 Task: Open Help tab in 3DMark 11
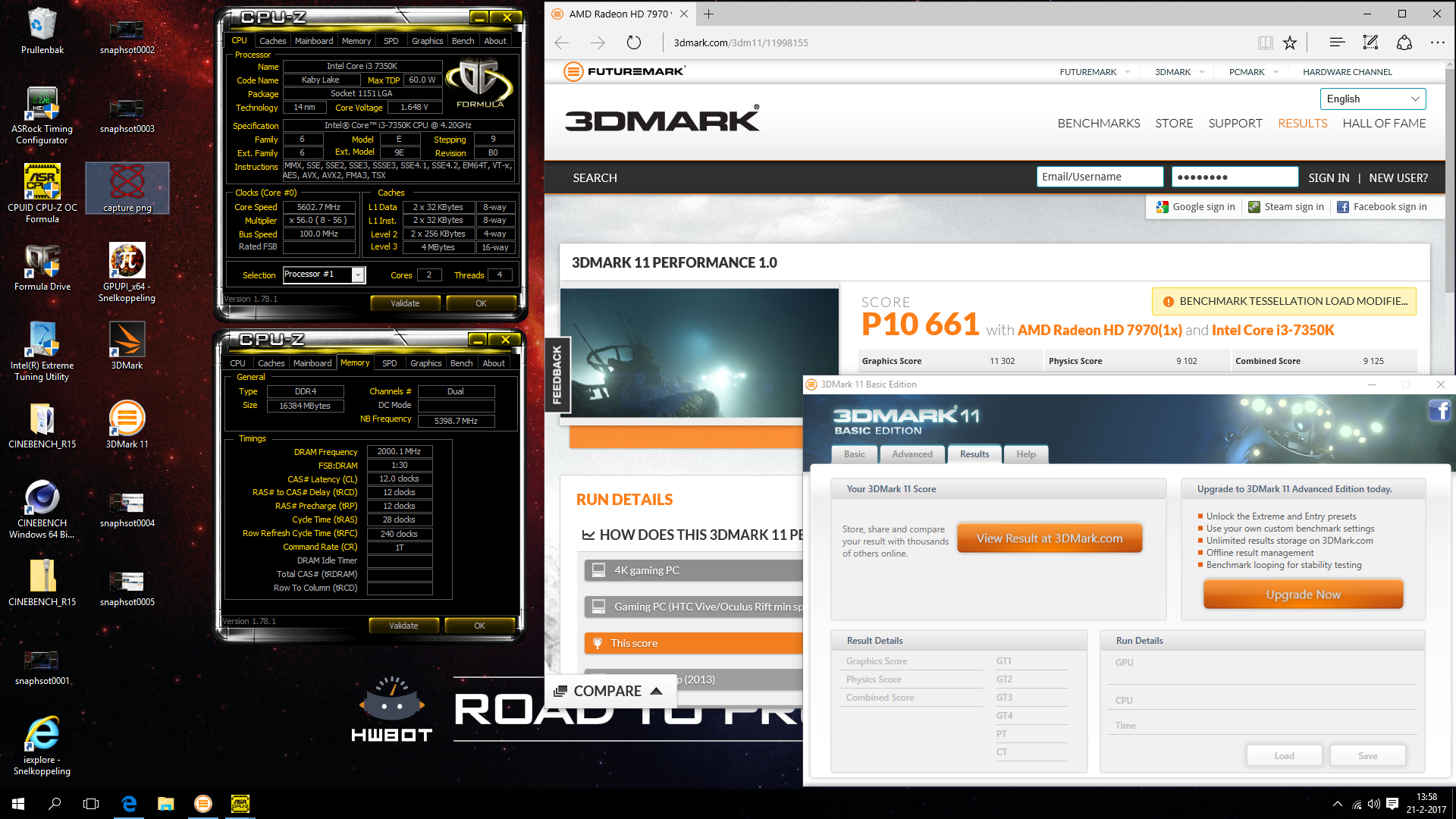pos(1026,454)
